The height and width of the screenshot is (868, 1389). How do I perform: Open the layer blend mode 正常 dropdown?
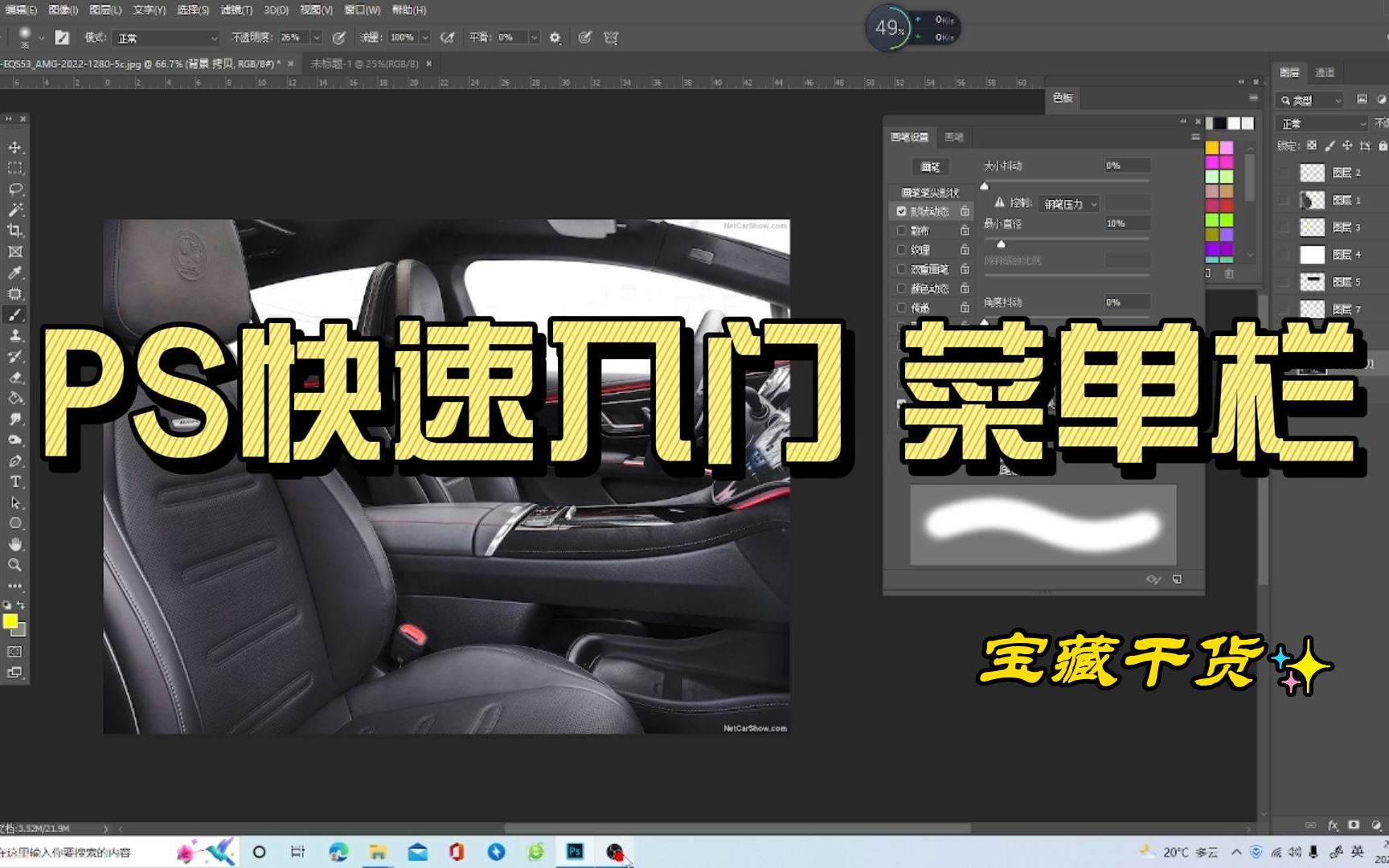click(1322, 124)
